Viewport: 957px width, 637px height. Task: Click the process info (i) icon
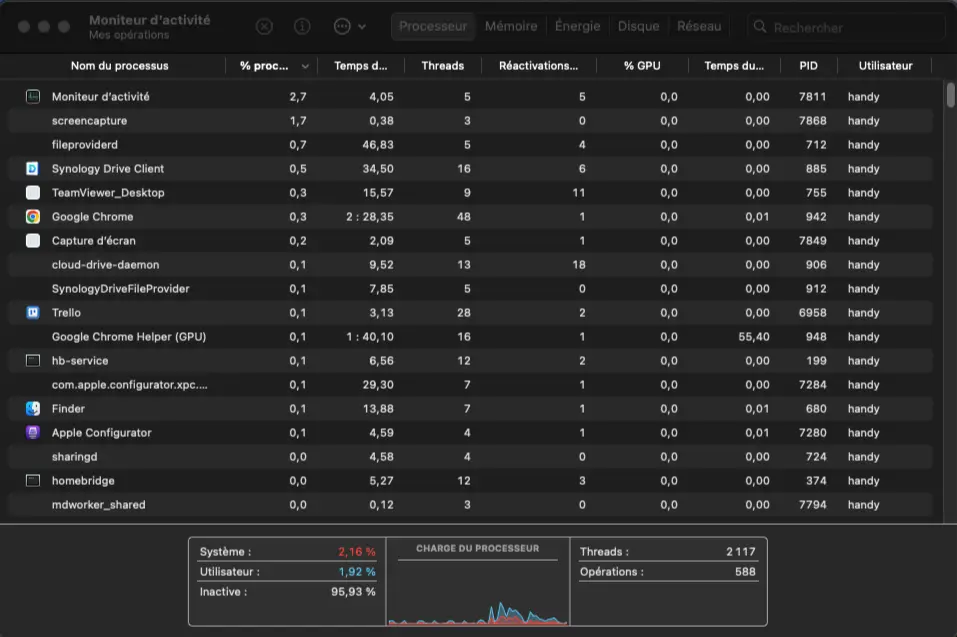302,27
